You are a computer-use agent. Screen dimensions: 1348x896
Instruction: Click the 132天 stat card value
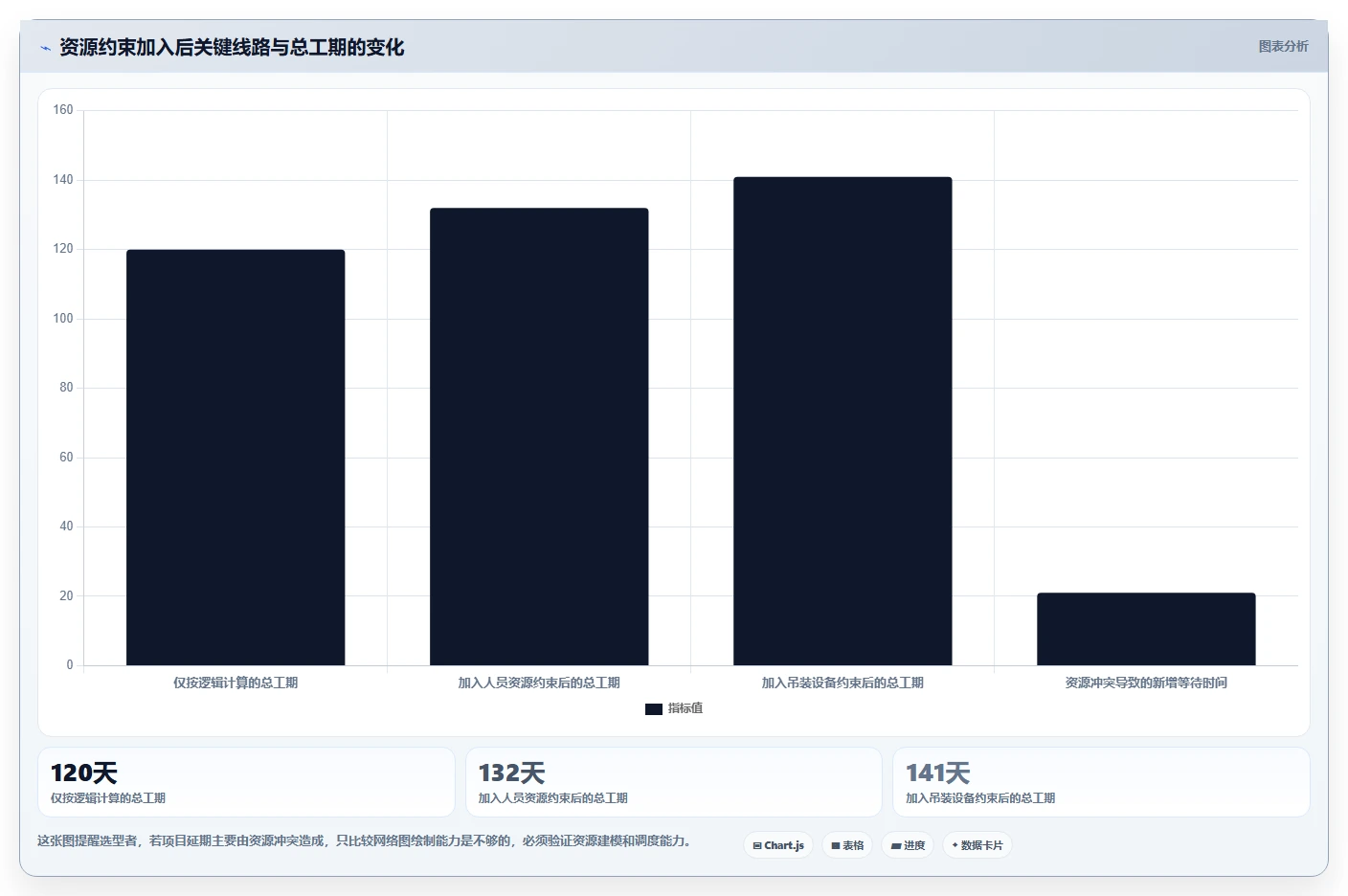click(511, 773)
